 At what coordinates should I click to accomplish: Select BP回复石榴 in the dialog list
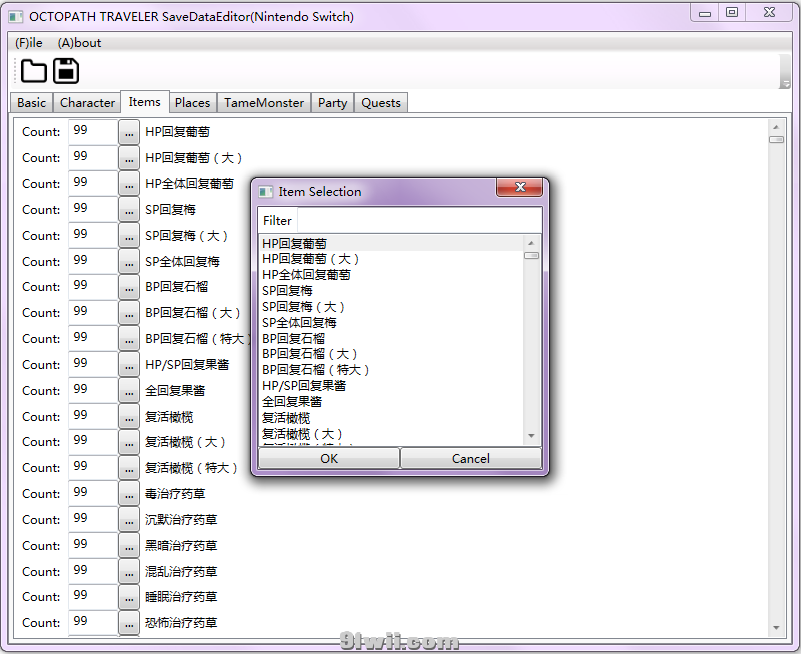tap(391, 338)
